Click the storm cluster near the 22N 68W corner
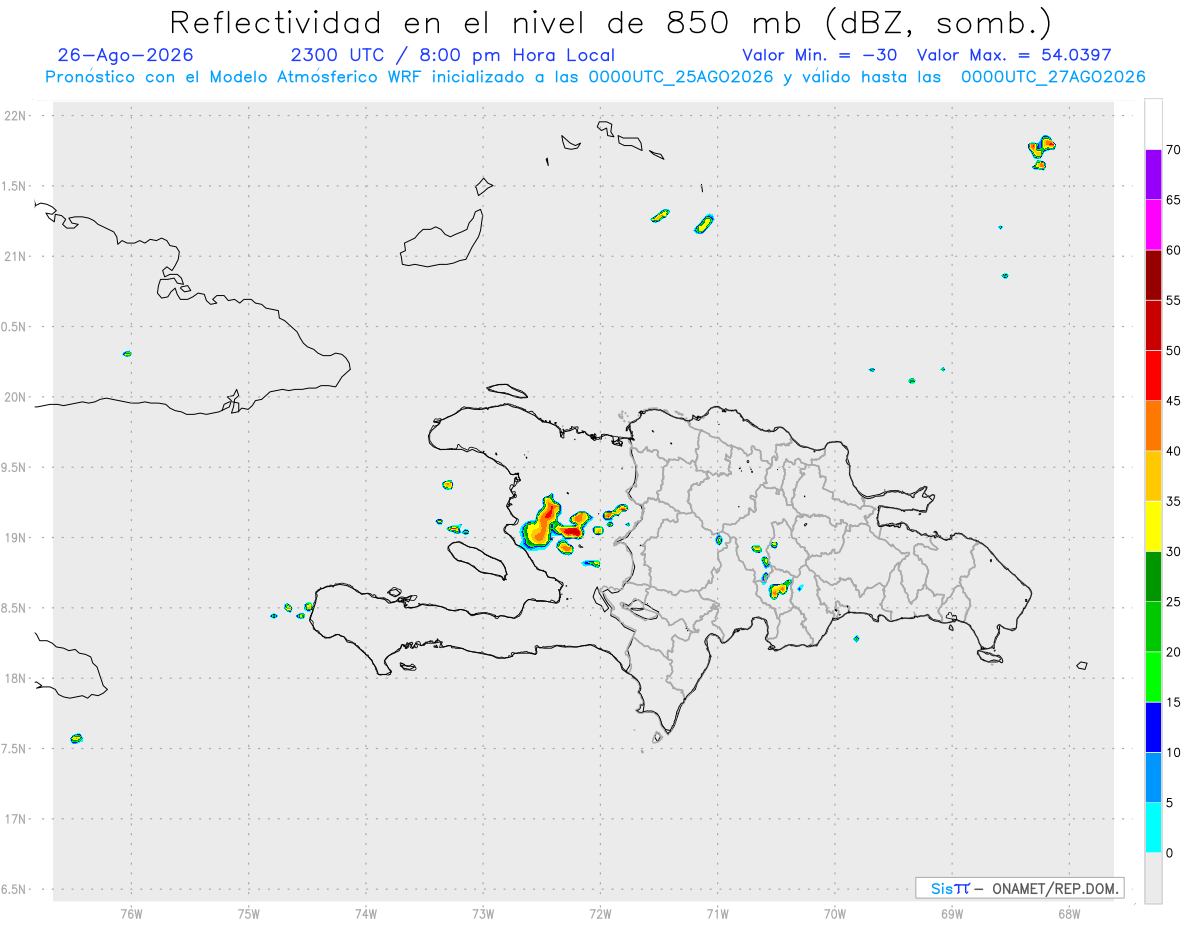Screen dimensions: 1200x927 (1041, 151)
